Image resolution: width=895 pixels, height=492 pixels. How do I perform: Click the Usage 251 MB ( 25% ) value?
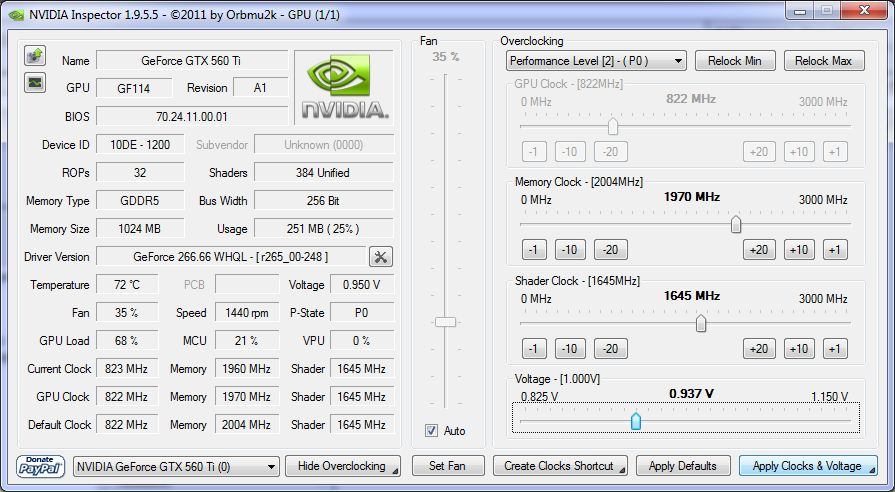point(324,229)
